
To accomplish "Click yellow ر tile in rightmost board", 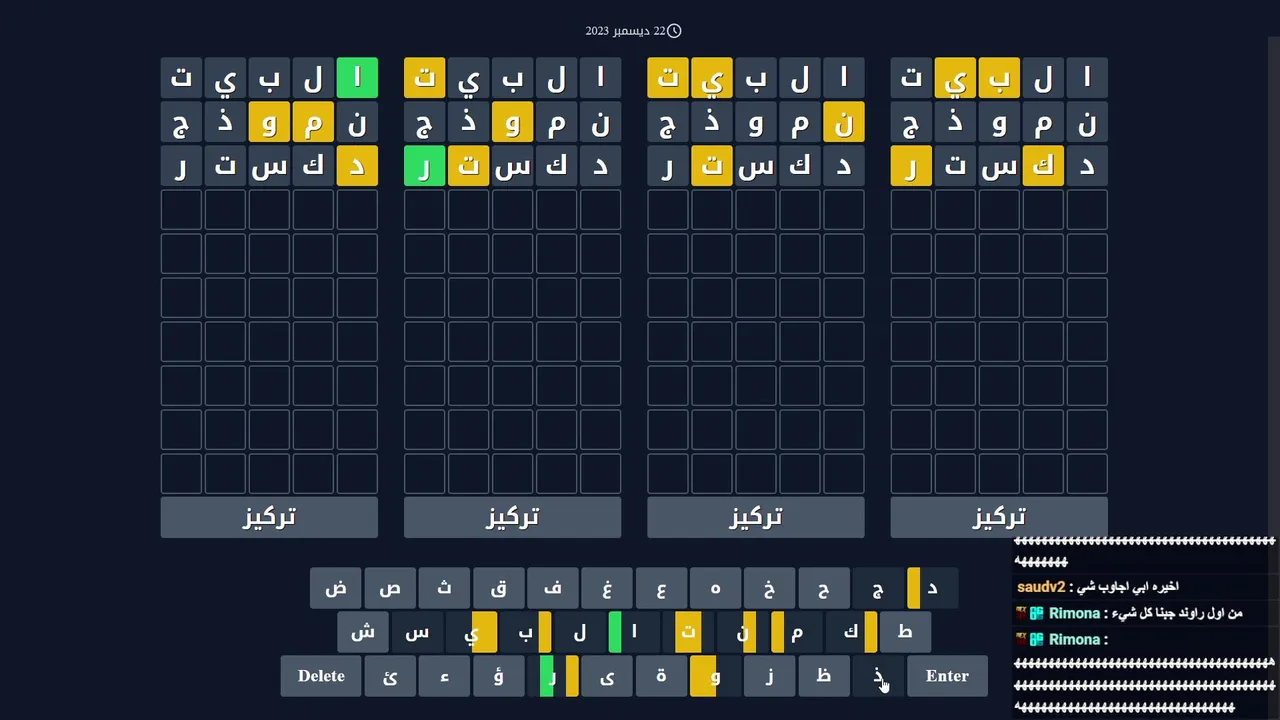I will 911,166.
